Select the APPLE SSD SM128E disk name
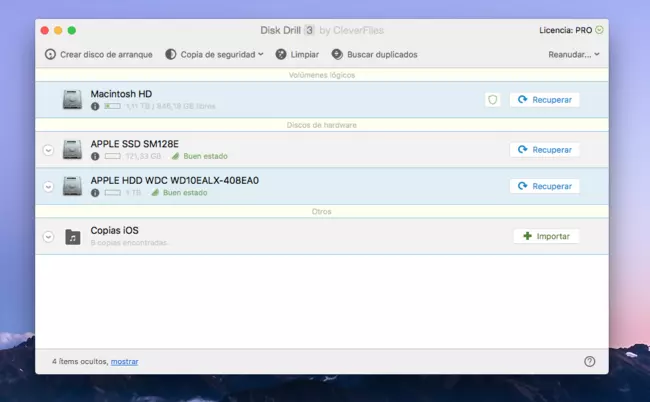650x402 pixels. coord(134,144)
